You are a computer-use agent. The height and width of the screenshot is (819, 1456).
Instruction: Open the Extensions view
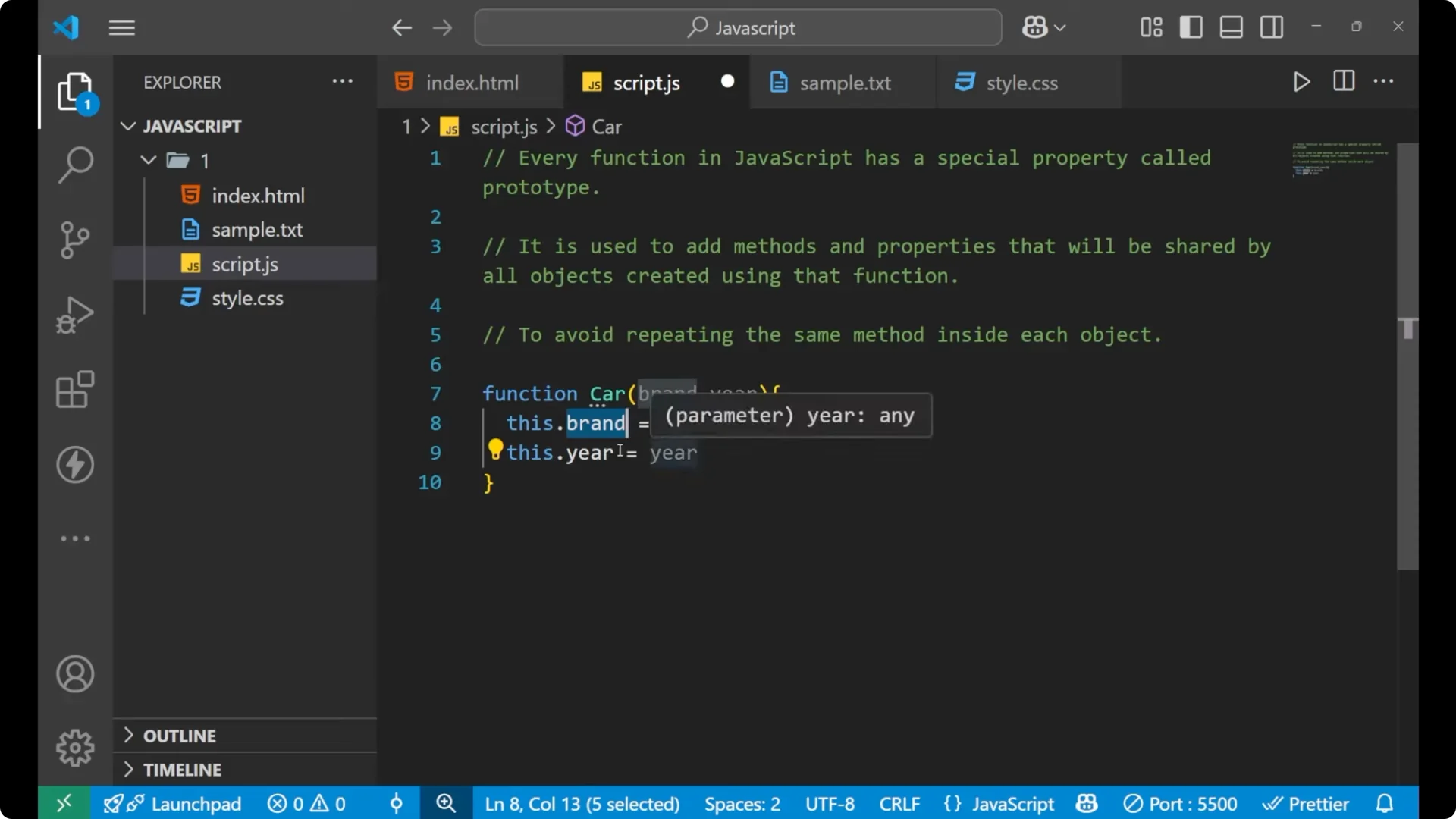coord(75,389)
